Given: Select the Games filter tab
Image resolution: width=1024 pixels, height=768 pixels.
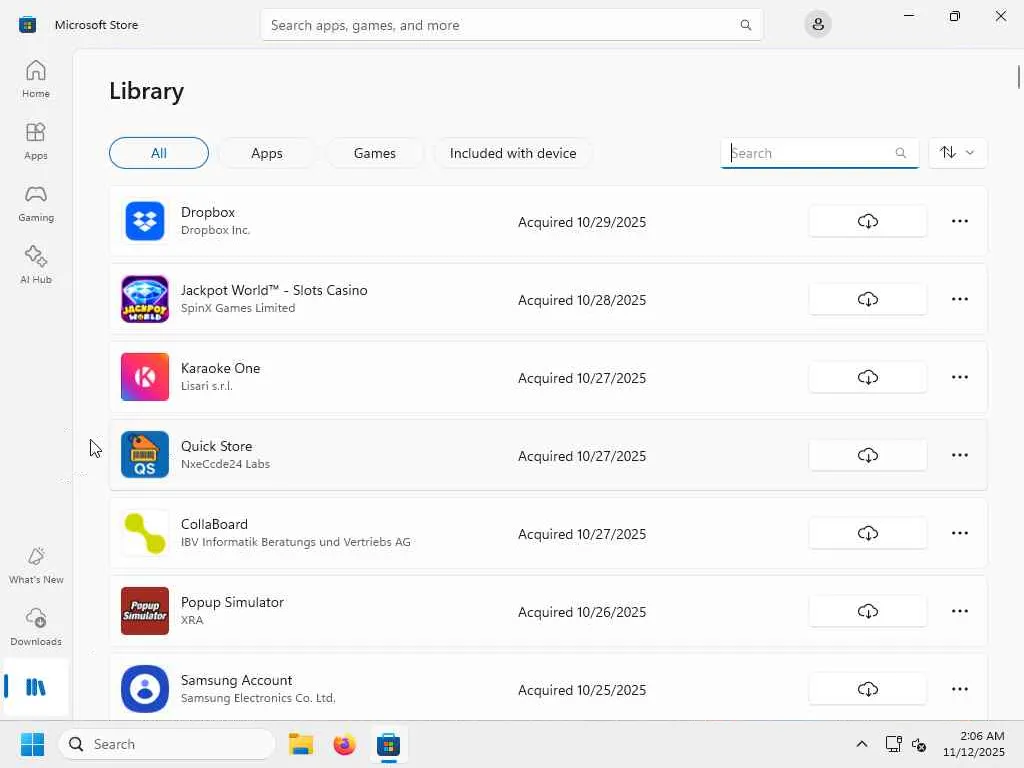Looking at the screenshot, I should coord(375,153).
